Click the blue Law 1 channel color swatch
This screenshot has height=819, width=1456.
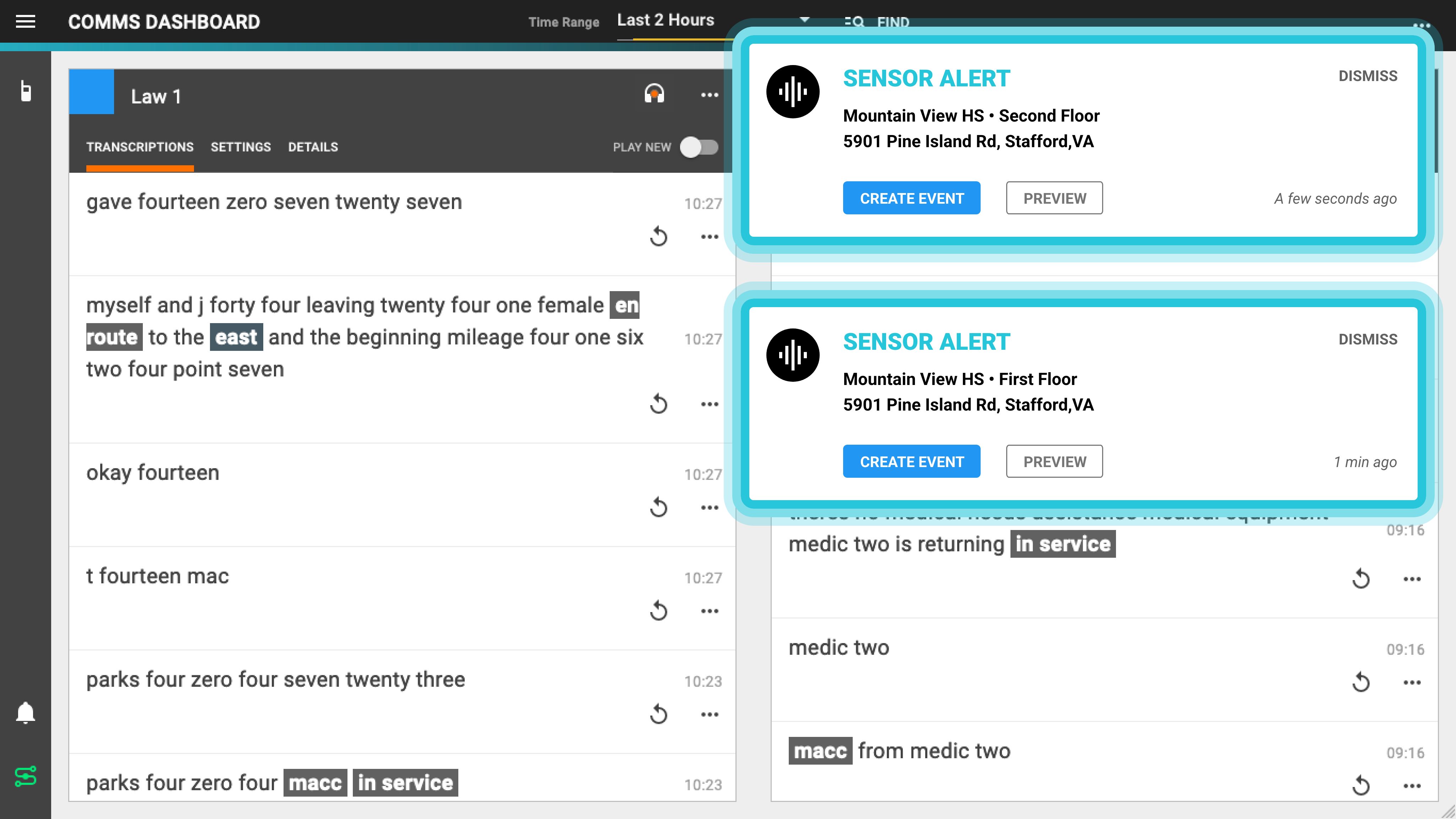[92, 92]
